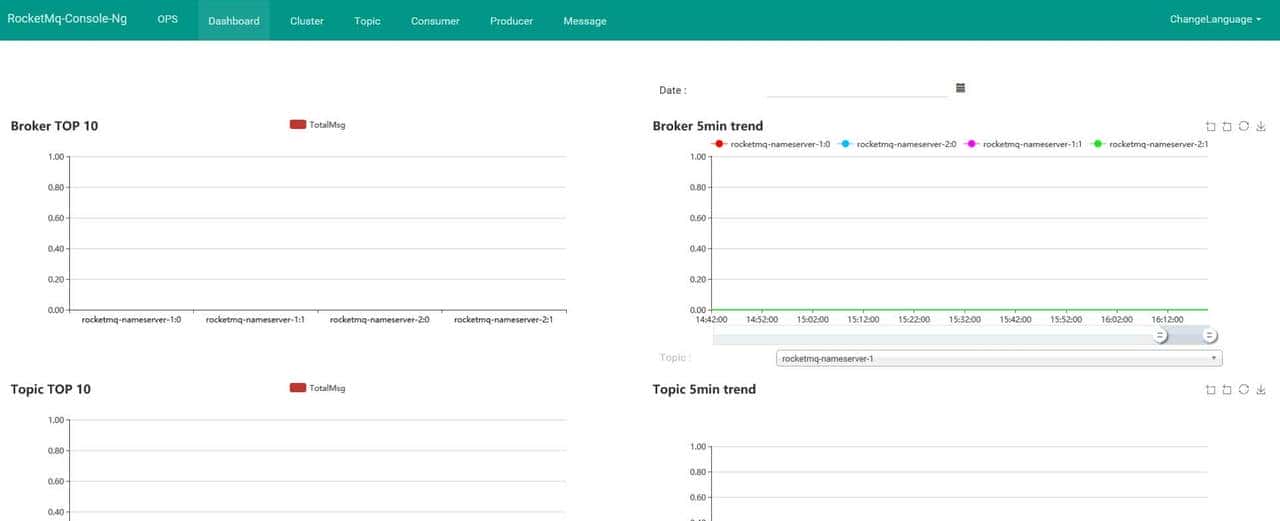Click zoom icon in Topic 5min trend toolbar

click(1210, 389)
